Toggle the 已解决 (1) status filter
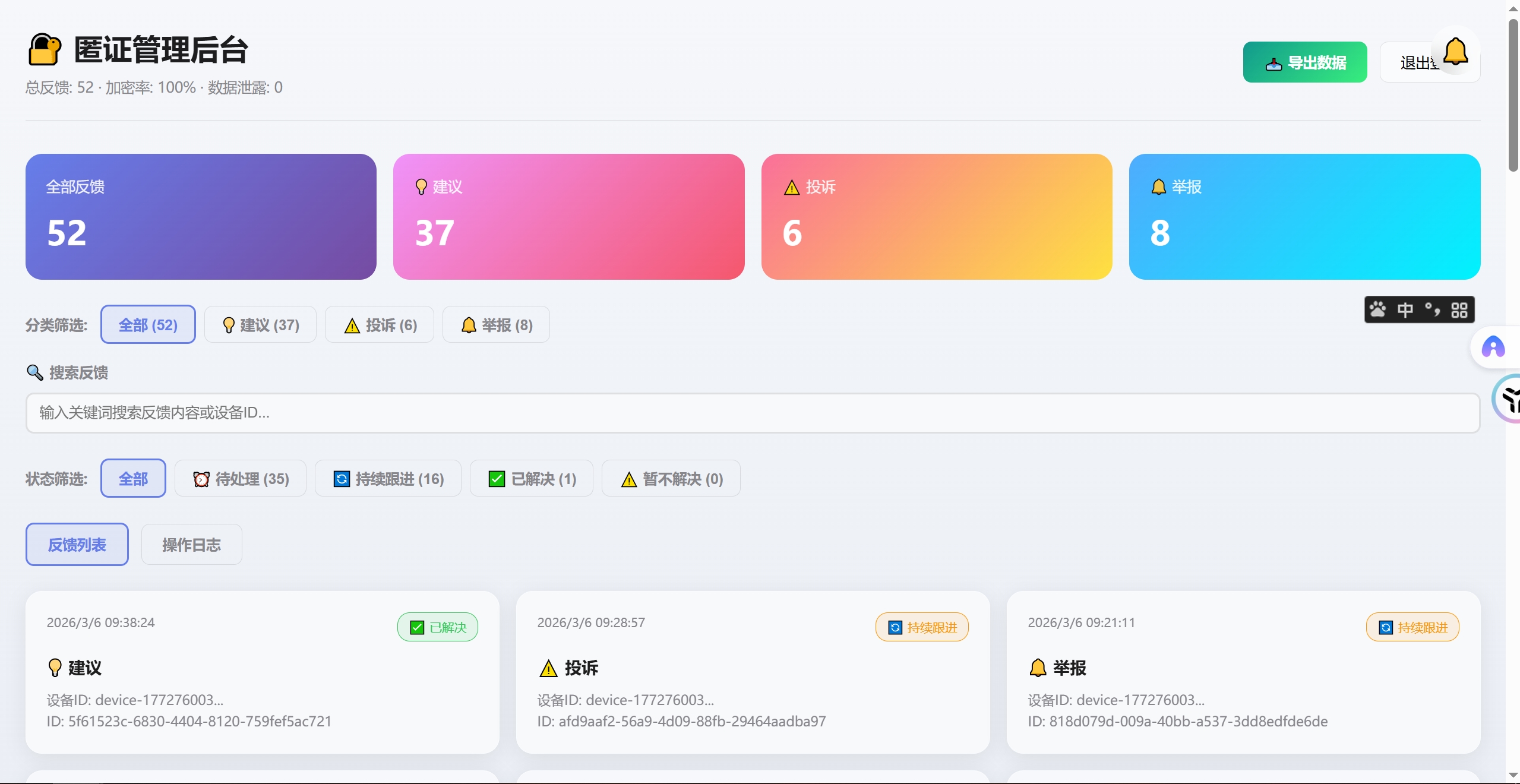The image size is (1520, 784). pyautogui.click(x=530, y=479)
